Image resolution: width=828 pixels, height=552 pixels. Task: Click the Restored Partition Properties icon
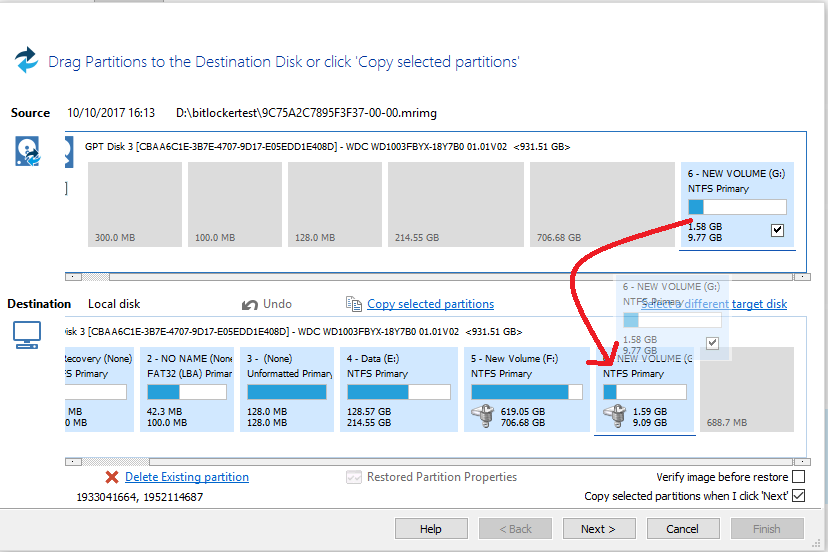coord(353,477)
